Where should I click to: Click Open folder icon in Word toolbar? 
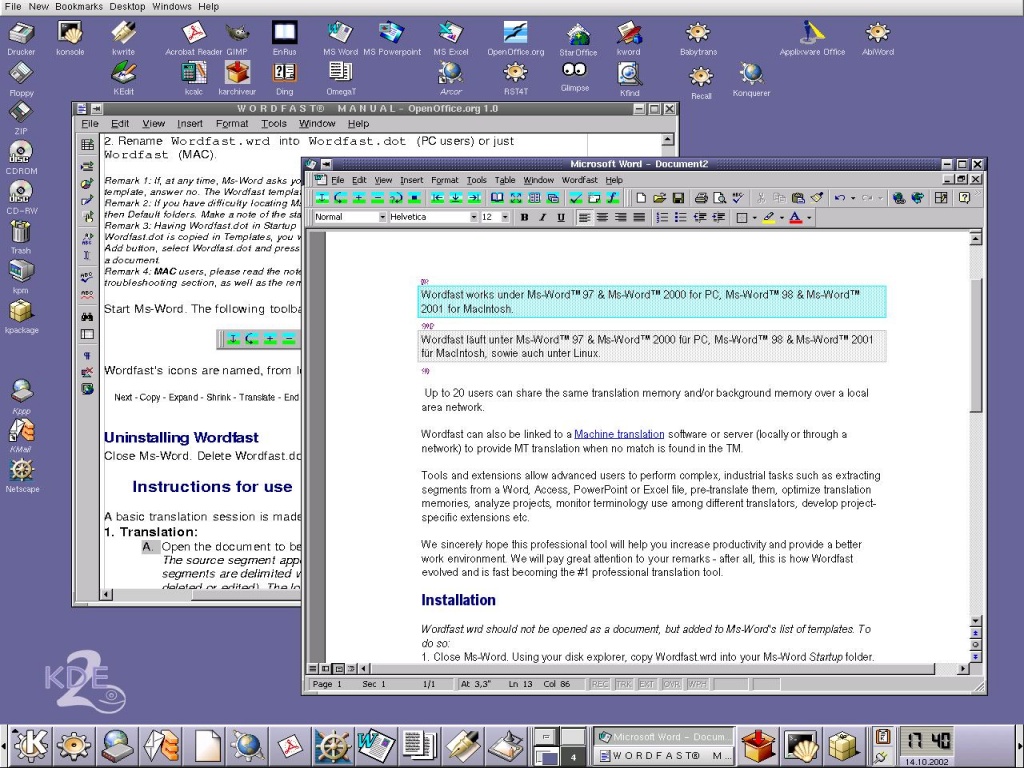click(660, 197)
